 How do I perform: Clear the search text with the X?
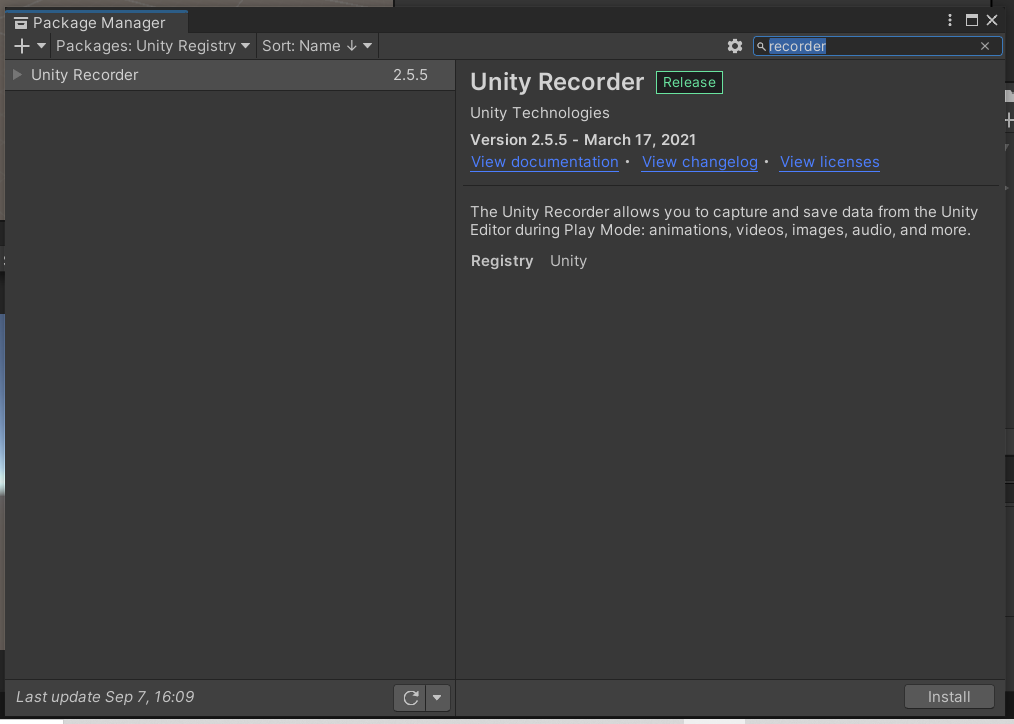(x=985, y=46)
